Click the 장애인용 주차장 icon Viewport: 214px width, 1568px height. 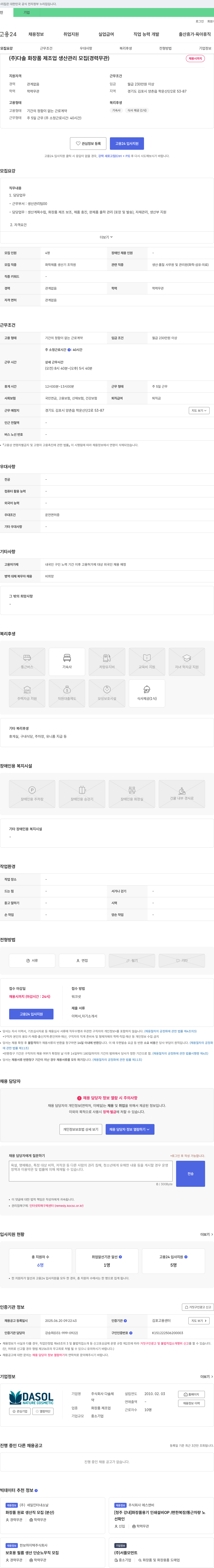point(32,794)
